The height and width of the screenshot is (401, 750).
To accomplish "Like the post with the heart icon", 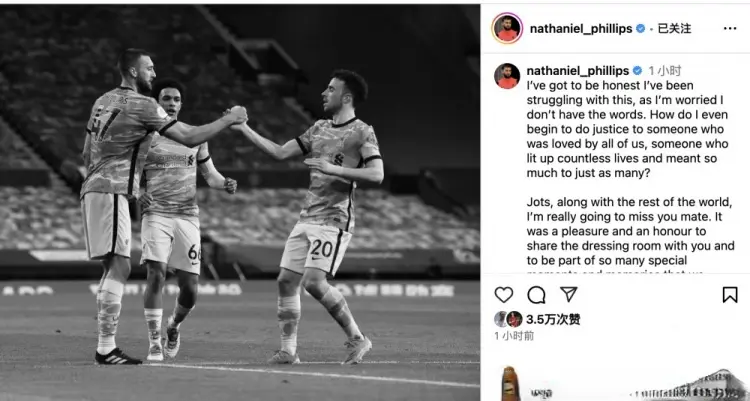I will coord(503,295).
